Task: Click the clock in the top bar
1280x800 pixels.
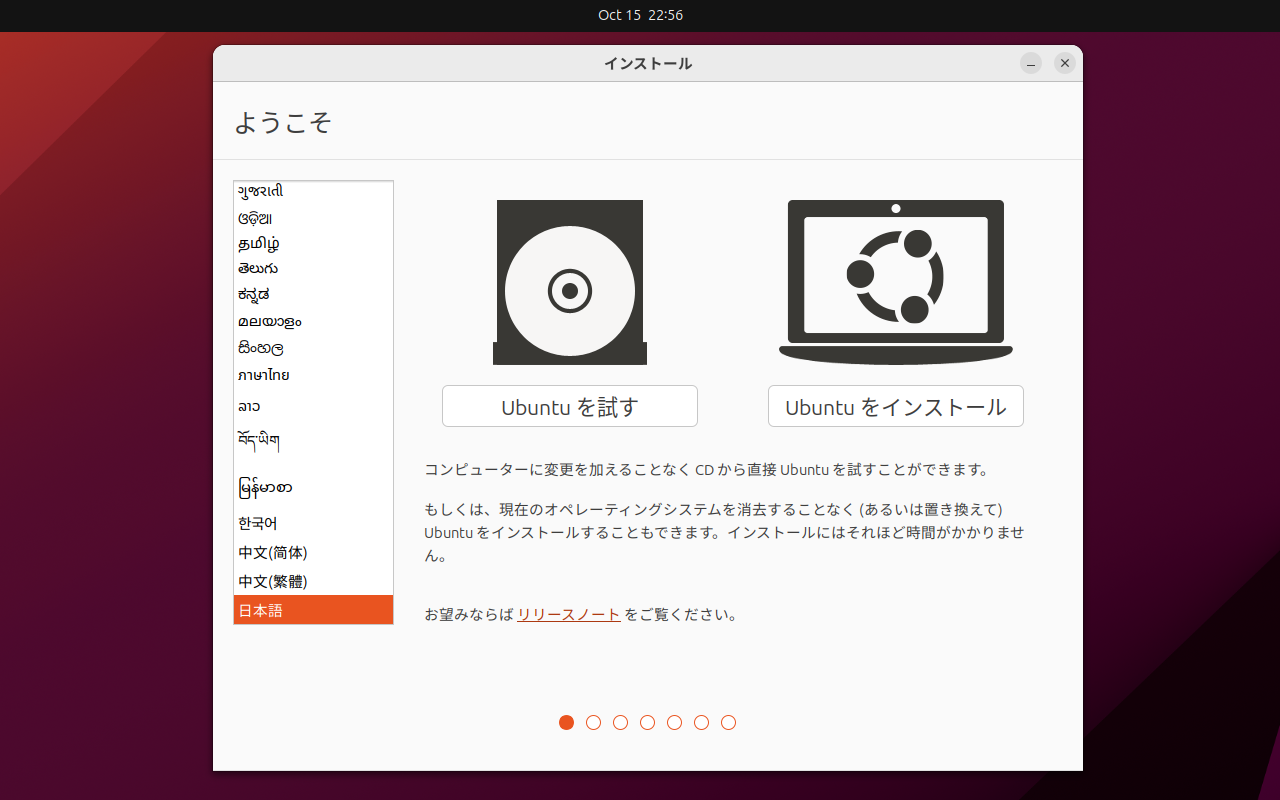Action: pos(640,15)
